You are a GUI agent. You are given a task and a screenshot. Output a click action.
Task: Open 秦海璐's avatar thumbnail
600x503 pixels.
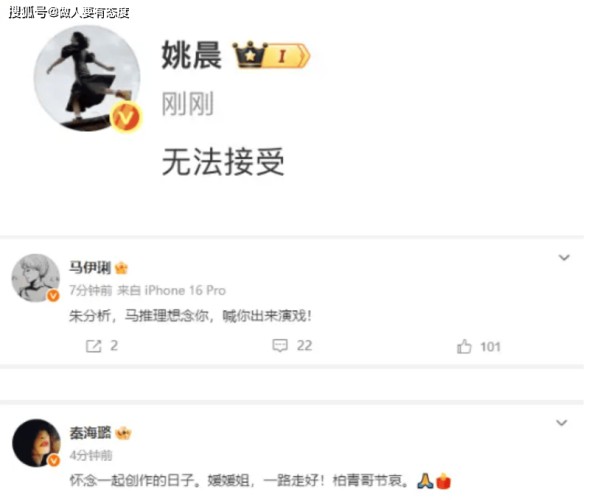pos(36,443)
